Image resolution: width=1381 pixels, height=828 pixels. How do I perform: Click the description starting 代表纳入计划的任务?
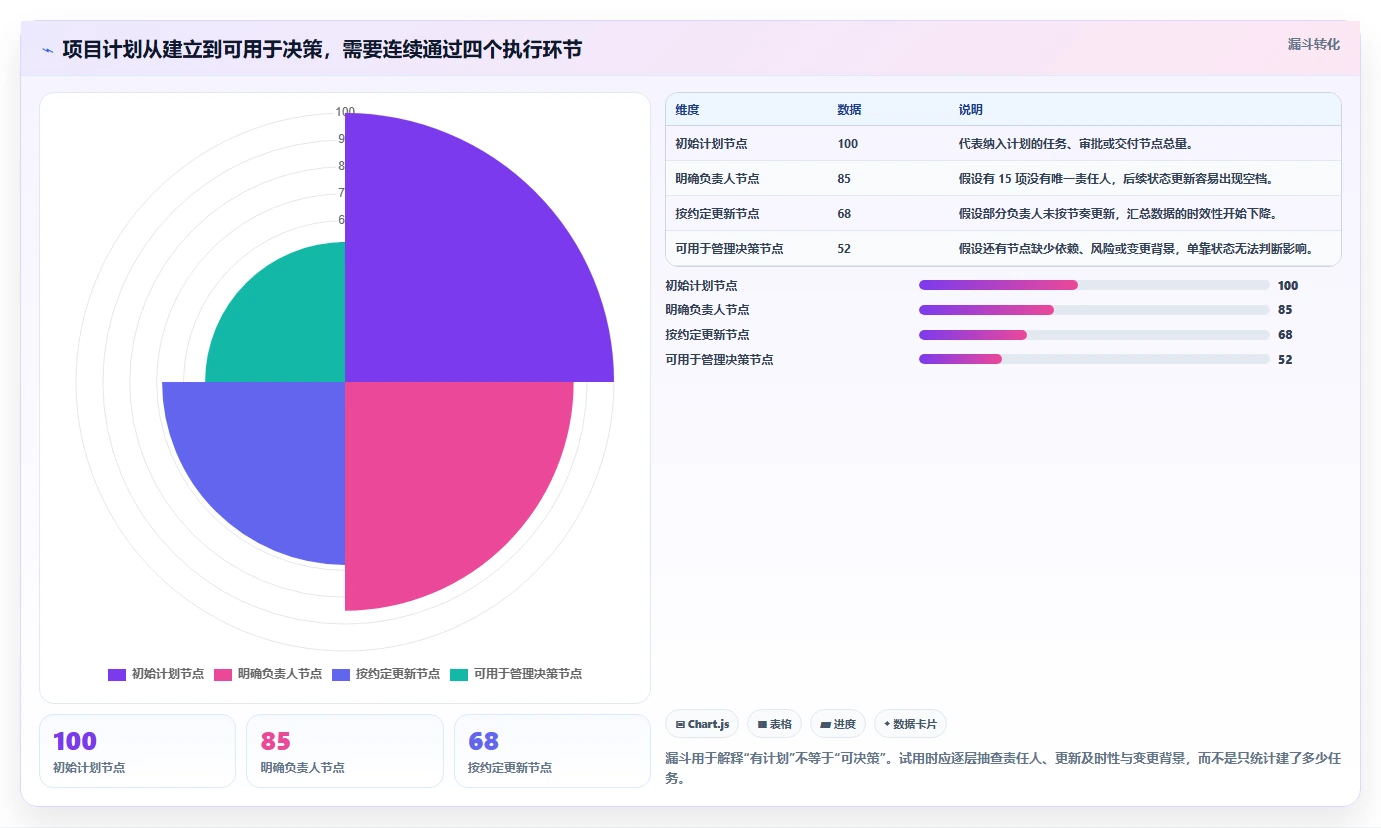(x=1075, y=143)
